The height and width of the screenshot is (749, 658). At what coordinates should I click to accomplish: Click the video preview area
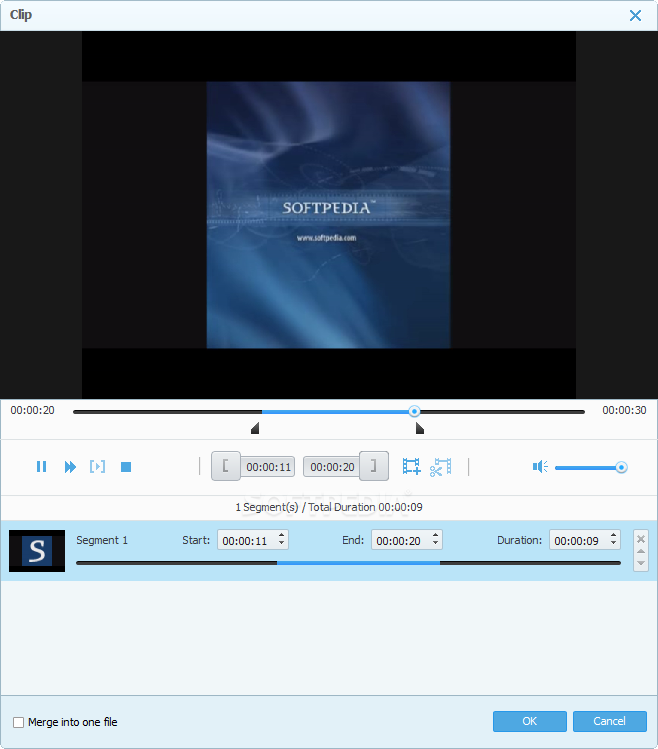pyautogui.click(x=329, y=215)
